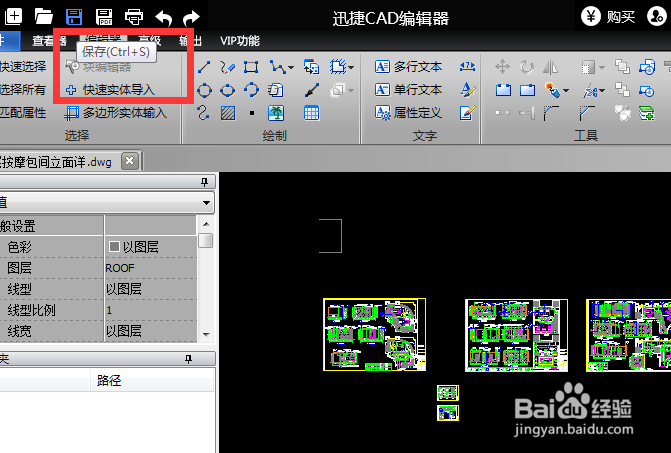Click the Explode tool icon

coord(552,90)
